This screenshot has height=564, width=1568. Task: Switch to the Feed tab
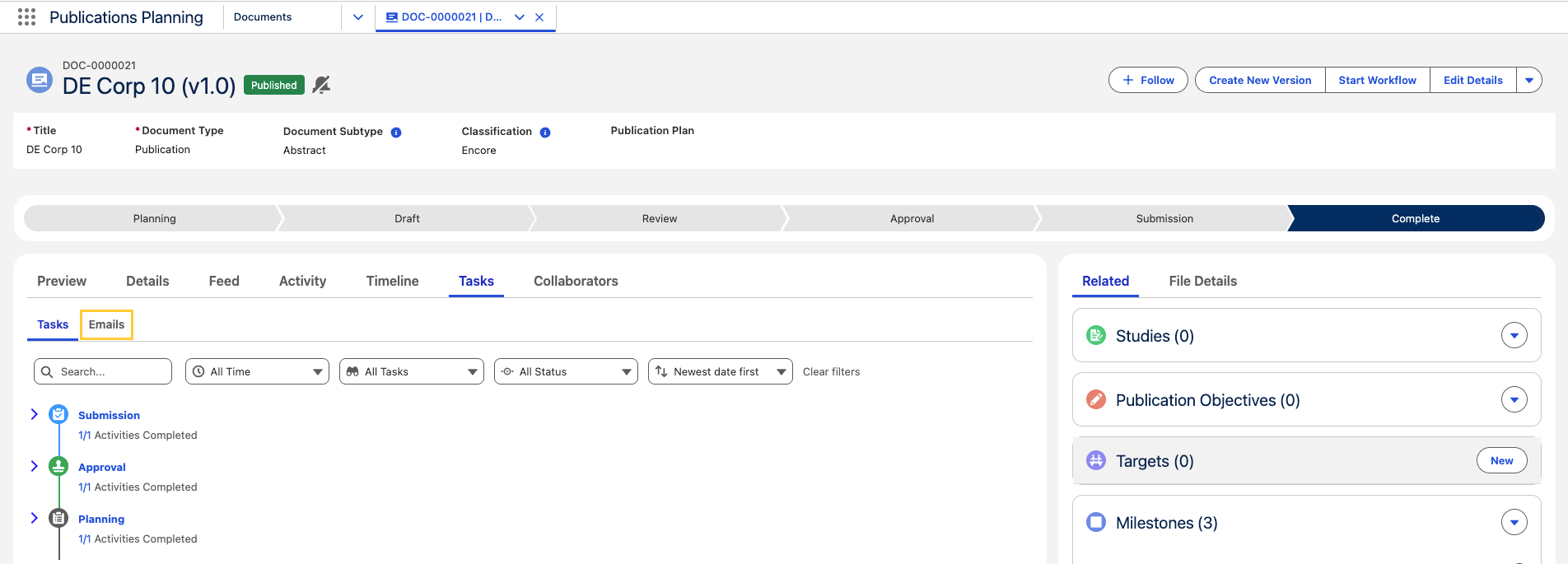pos(224,281)
